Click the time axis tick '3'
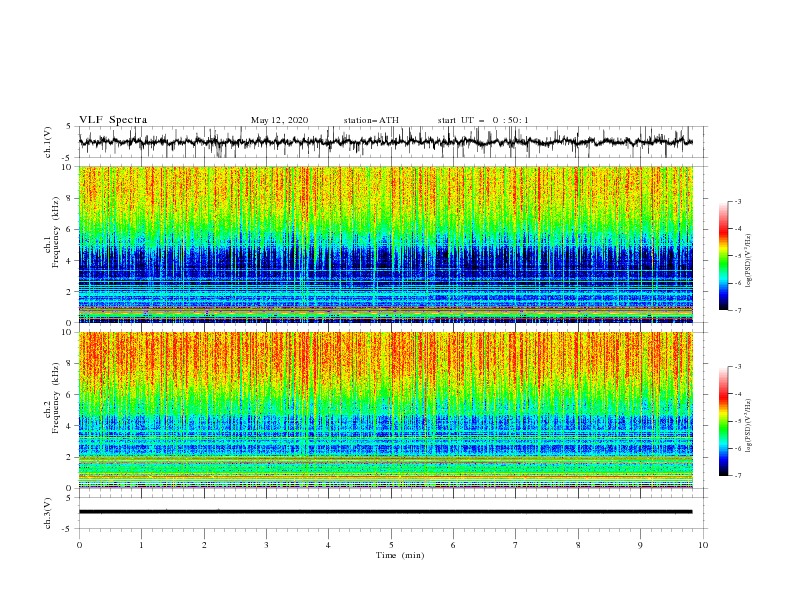 (x=266, y=545)
